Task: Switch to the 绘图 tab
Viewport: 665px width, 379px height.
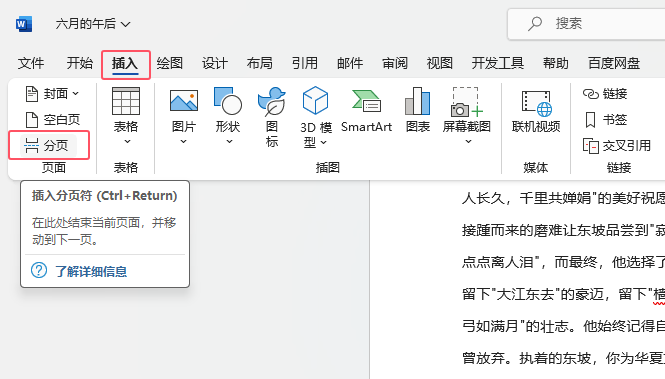Action: point(170,63)
